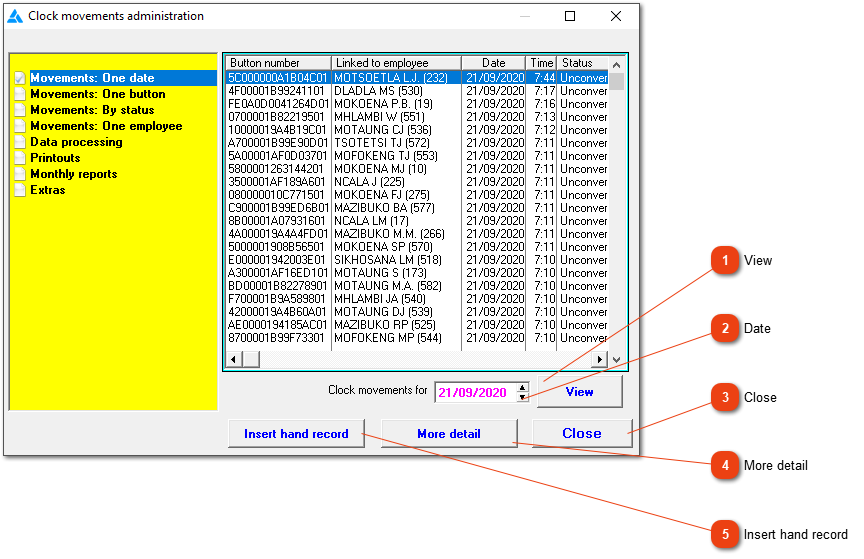Click Insert hand record button
The width and height of the screenshot is (864, 559).
296,434
